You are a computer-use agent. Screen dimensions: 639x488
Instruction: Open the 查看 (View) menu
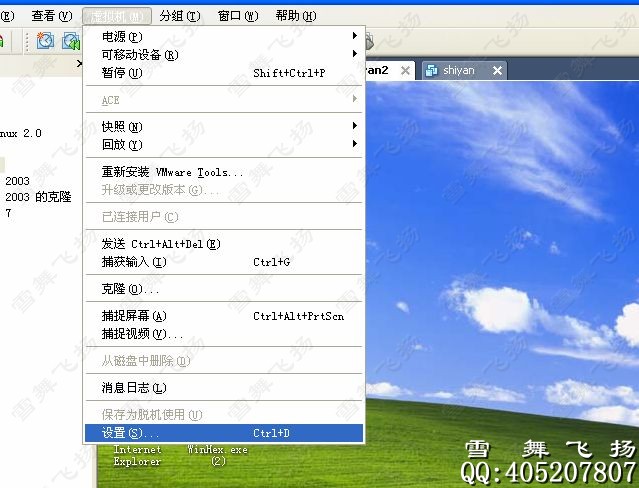tap(52, 15)
